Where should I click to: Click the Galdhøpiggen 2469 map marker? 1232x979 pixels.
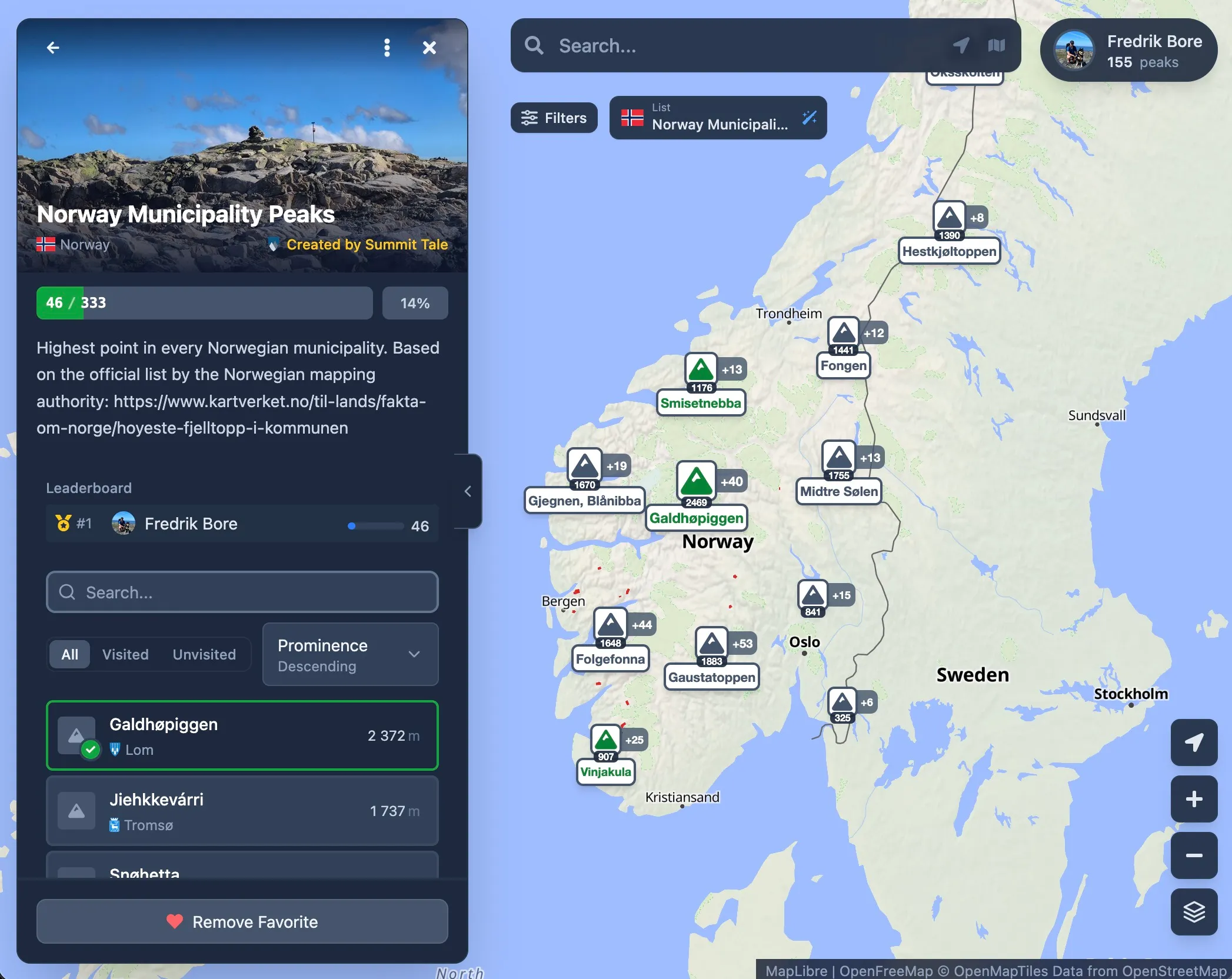(x=696, y=481)
